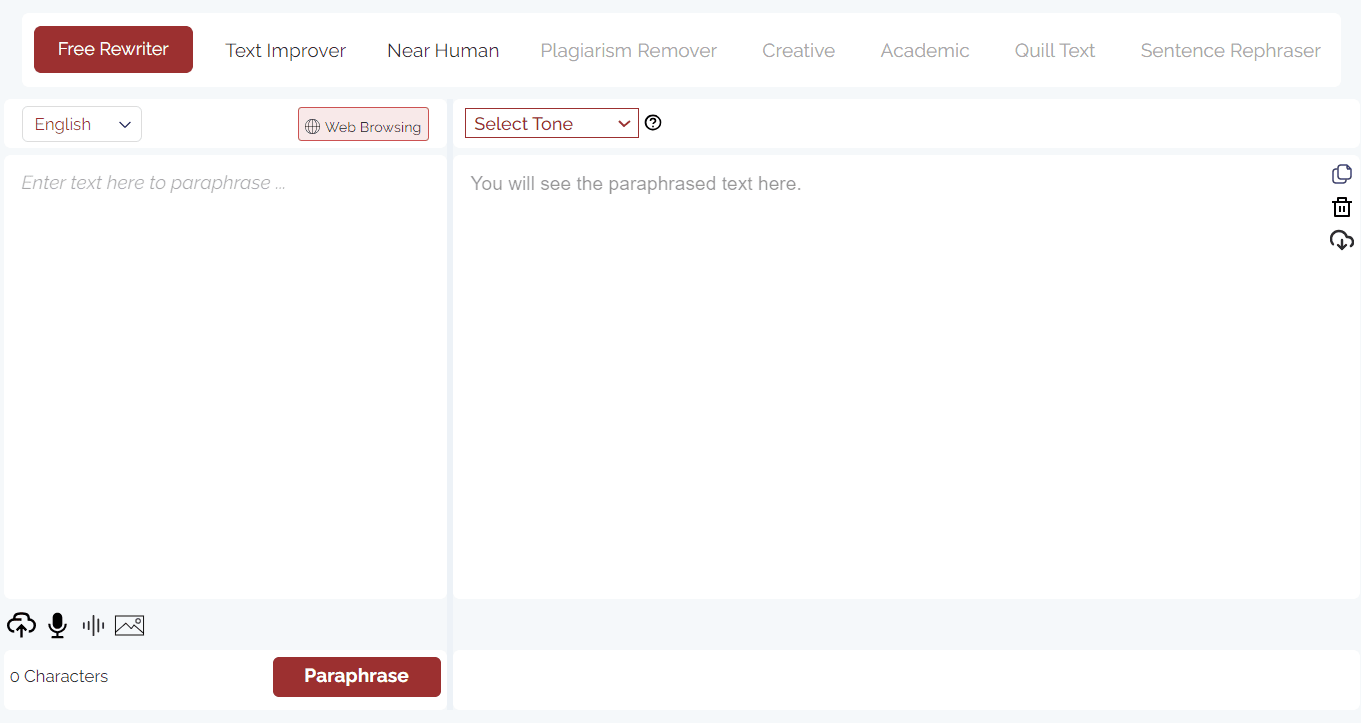Viewport: 1361px width, 723px height.
Task: Clear output using the trash icon
Action: (x=1341, y=207)
